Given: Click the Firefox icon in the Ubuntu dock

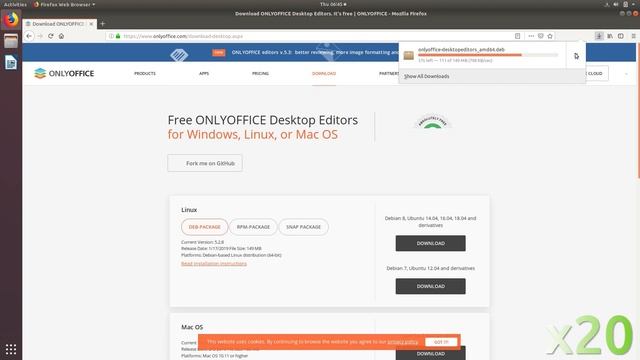Looking at the screenshot, I should pyautogui.click(x=11, y=19).
